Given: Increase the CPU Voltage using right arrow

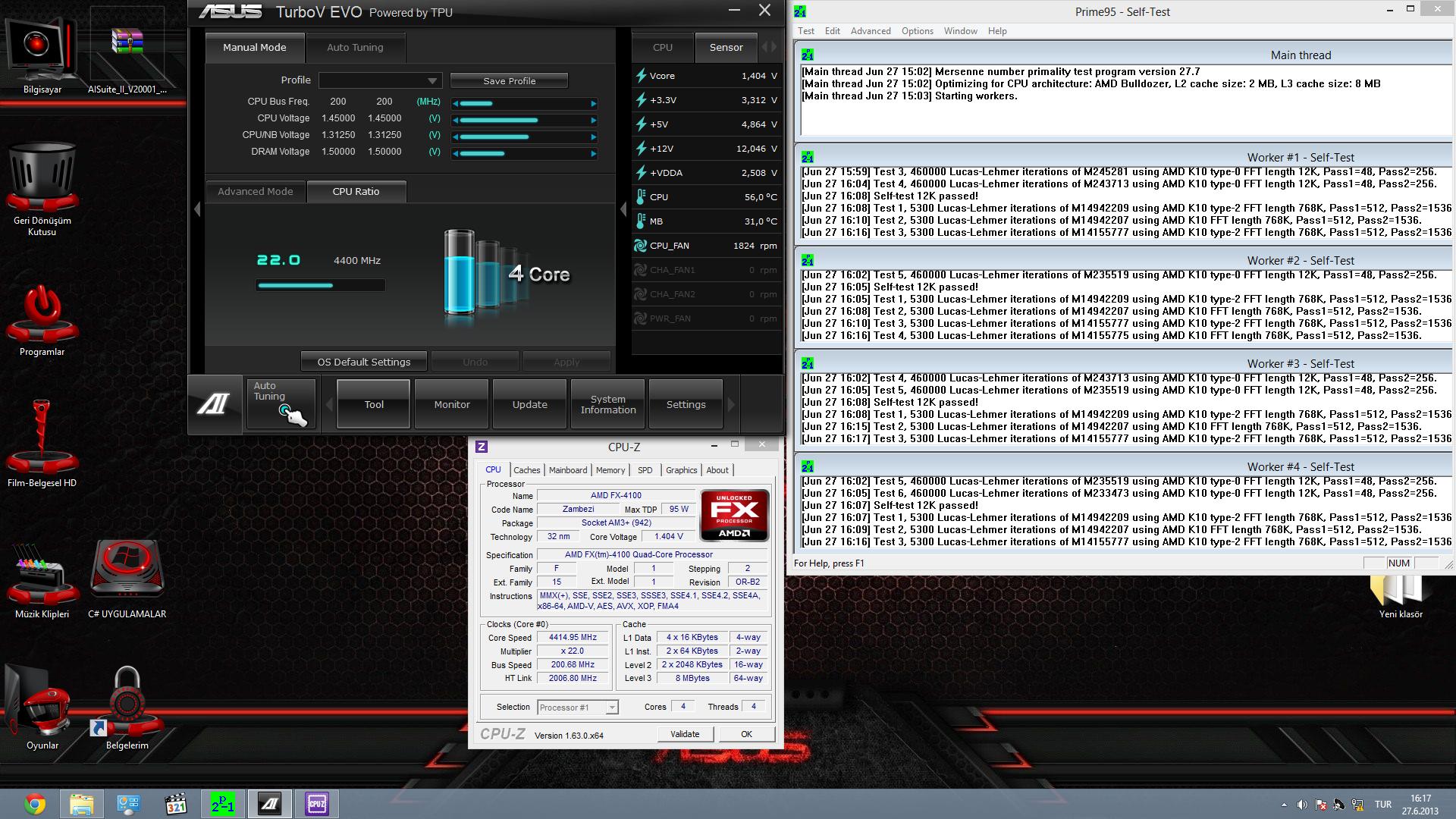Looking at the screenshot, I should pyautogui.click(x=593, y=120).
